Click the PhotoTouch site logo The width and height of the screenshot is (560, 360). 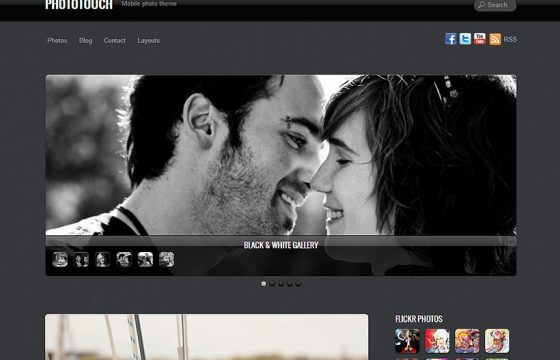(79, 5)
